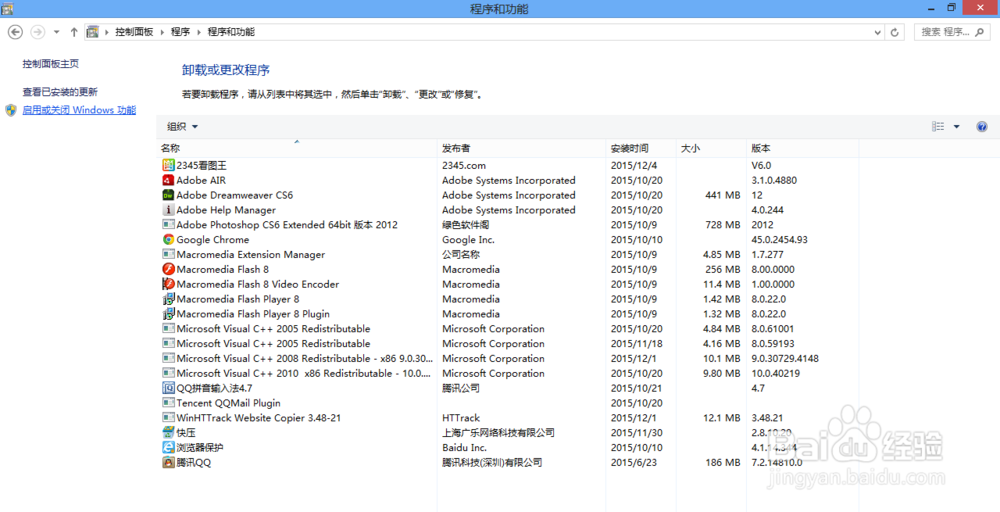This screenshot has width=1000, height=512.
Task: Navigate to 程序 in breadcrumb
Action: [x=180, y=32]
